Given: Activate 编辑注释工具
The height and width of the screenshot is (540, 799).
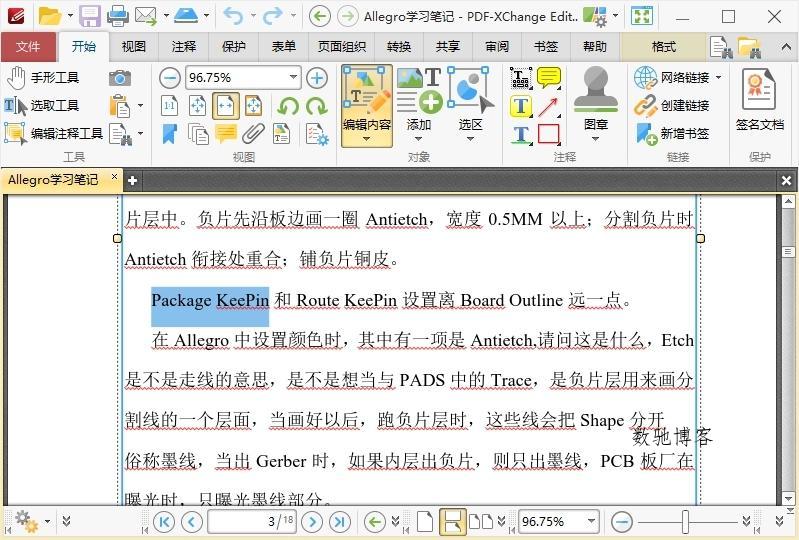Looking at the screenshot, I should pyautogui.click(x=54, y=133).
